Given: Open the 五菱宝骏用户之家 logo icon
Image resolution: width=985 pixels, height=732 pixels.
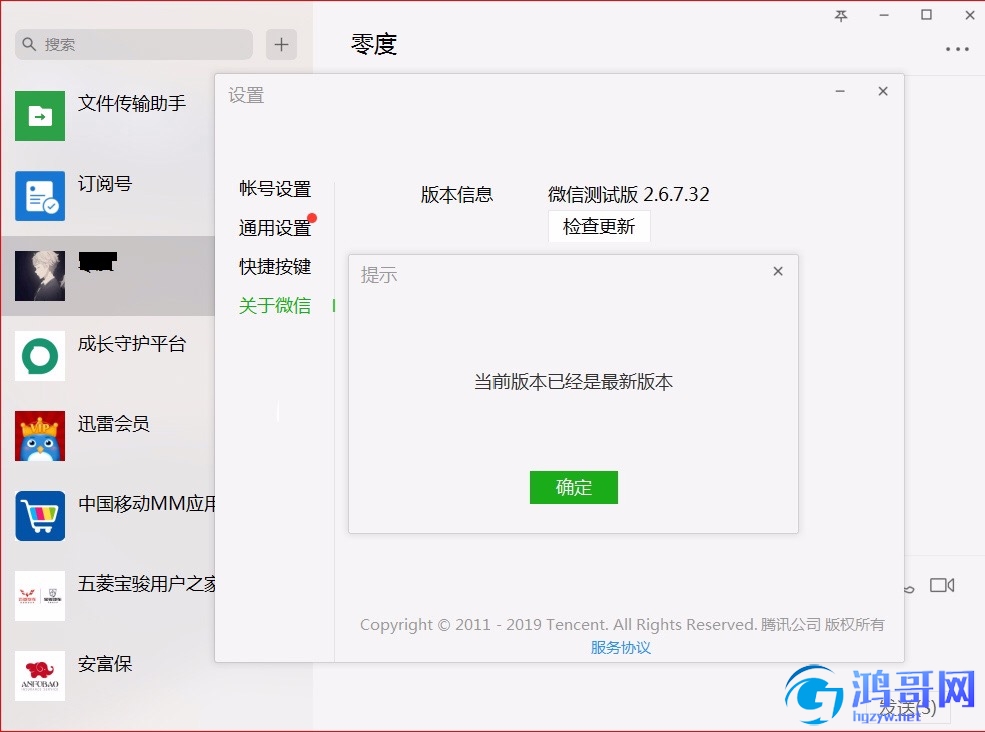Looking at the screenshot, I should tap(40, 596).
